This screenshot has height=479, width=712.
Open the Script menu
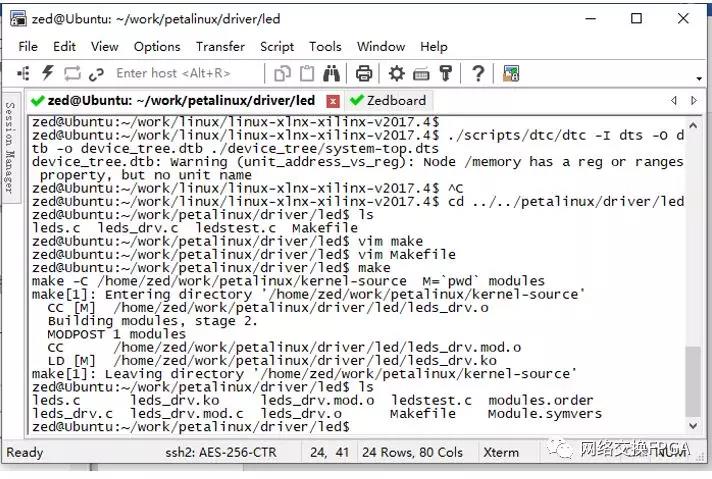pos(277,46)
